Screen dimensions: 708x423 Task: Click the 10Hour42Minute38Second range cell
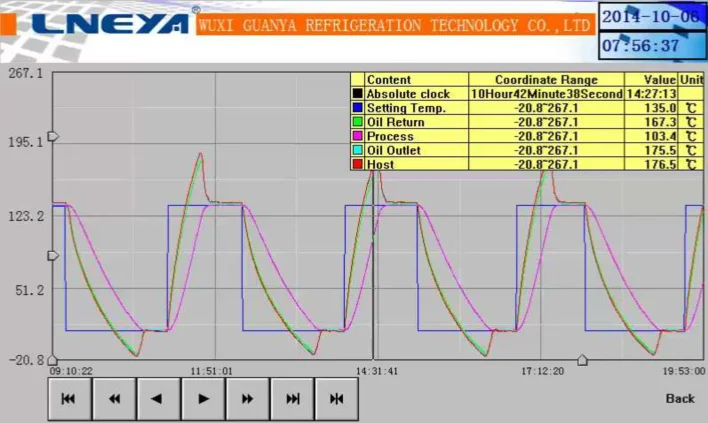(x=546, y=93)
